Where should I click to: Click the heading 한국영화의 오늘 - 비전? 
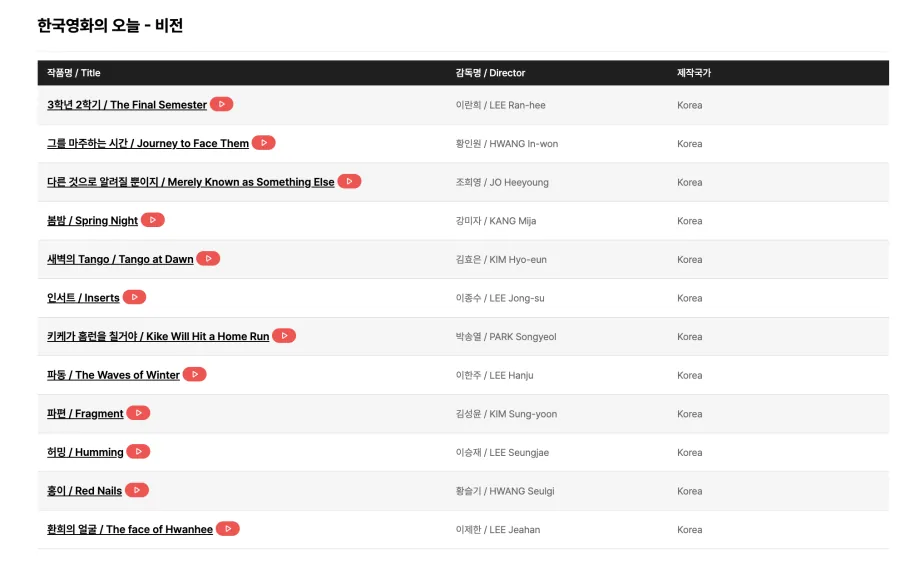click(x=110, y=25)
